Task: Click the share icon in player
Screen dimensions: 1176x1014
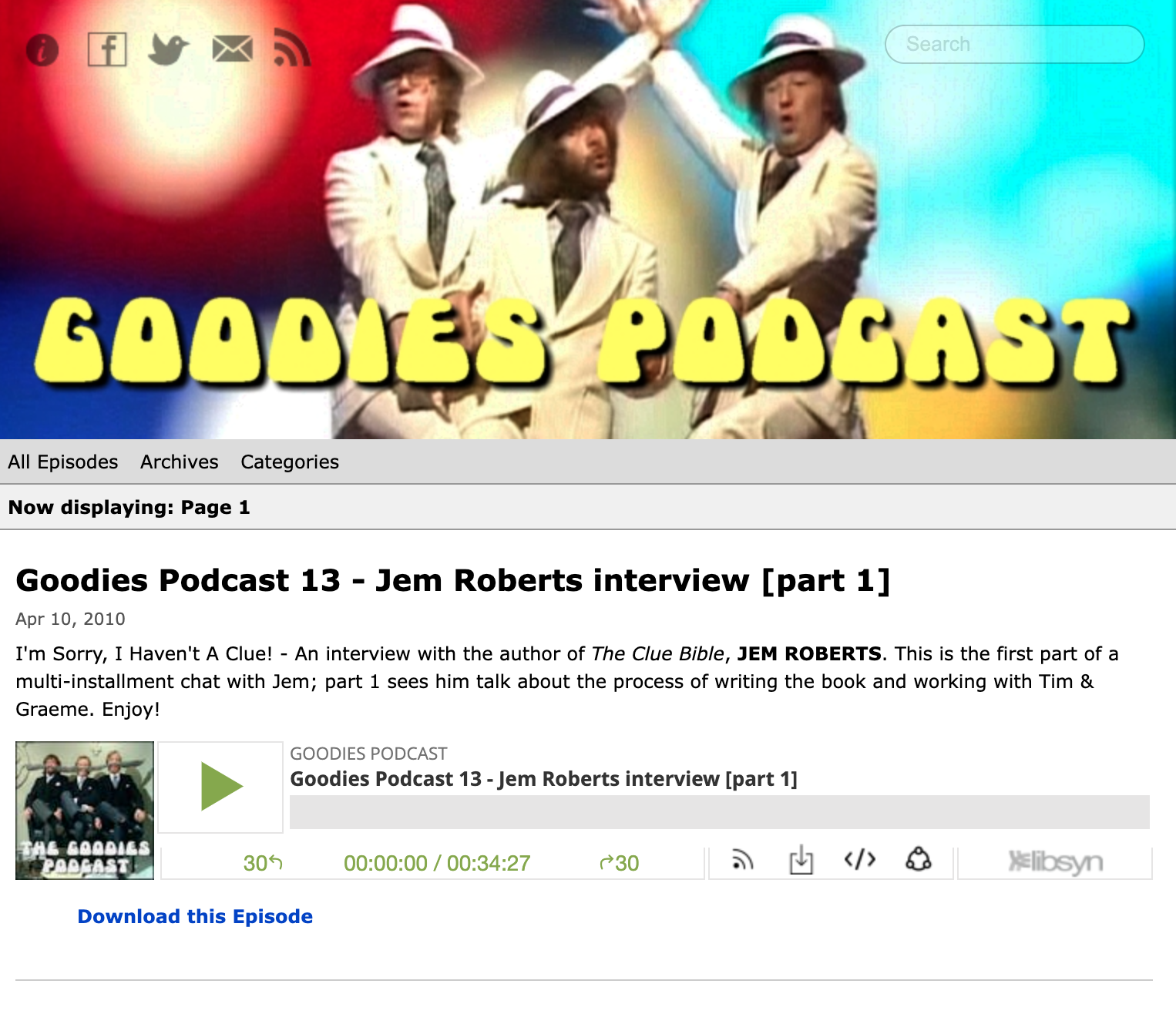Action: click(919, 859)
